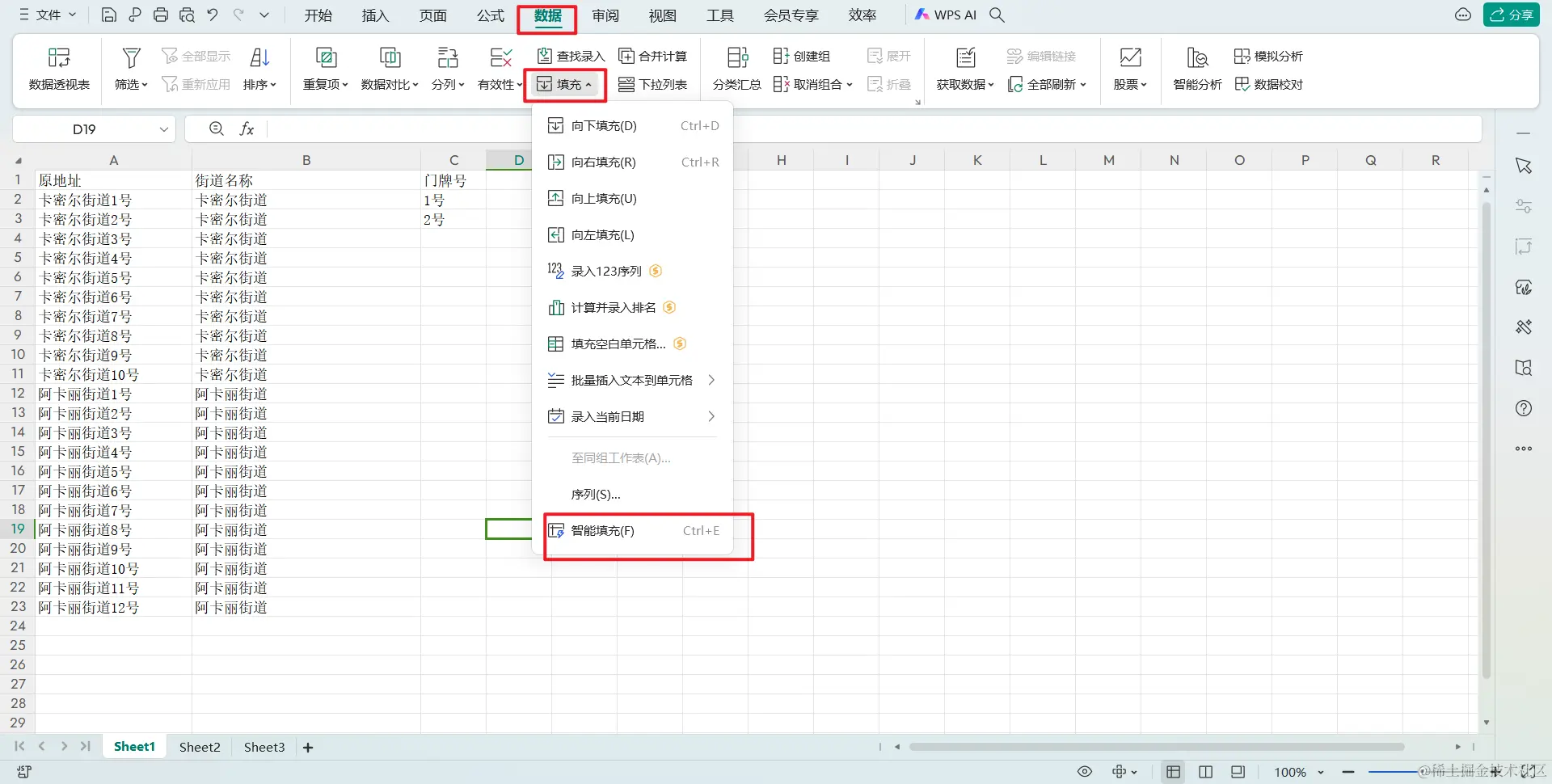Click the Undo arrow icon

tap(213, 15)
